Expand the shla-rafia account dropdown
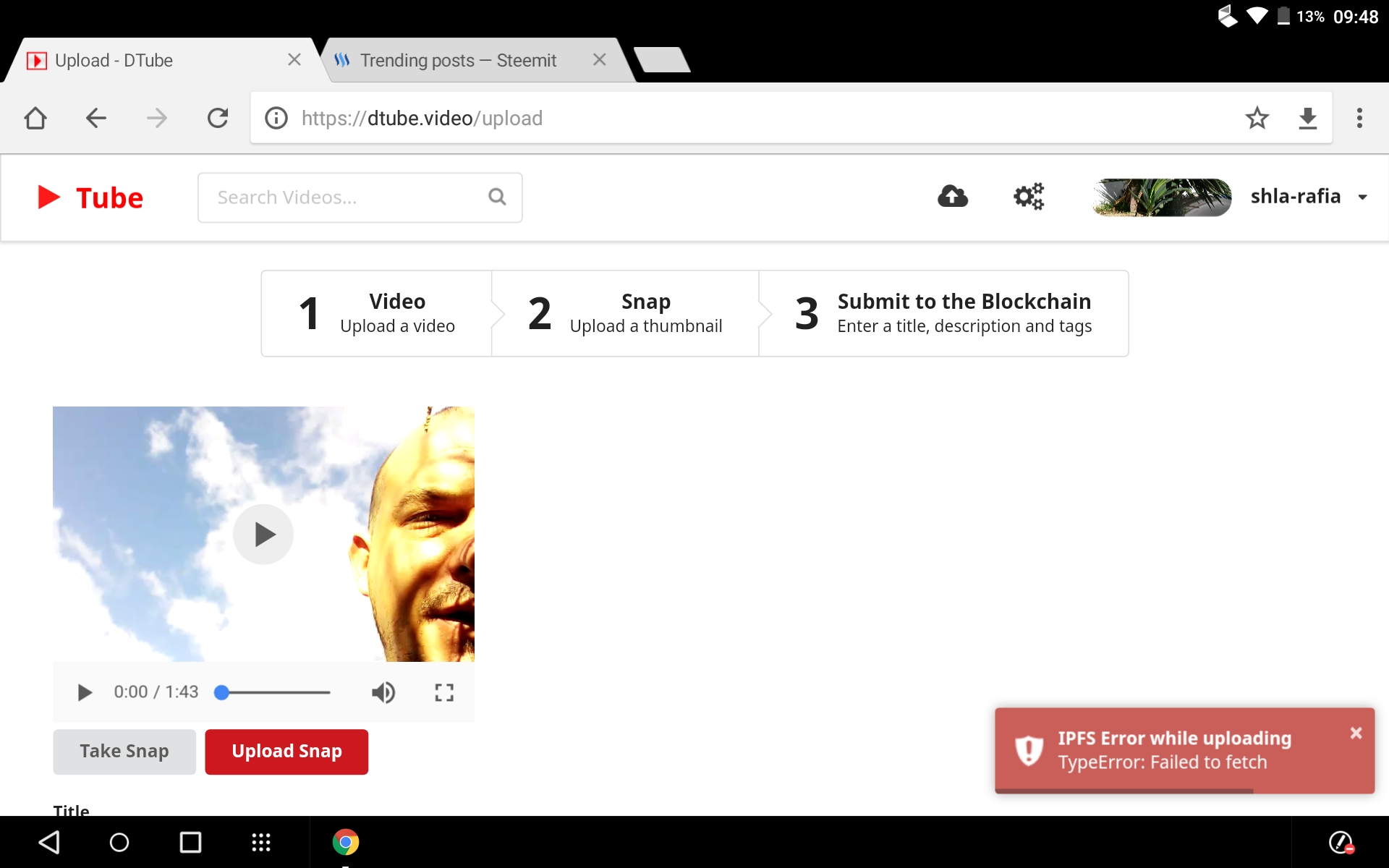Image resolution: width=1389 pixels, height=868 pixels. tap(1362, 197)
